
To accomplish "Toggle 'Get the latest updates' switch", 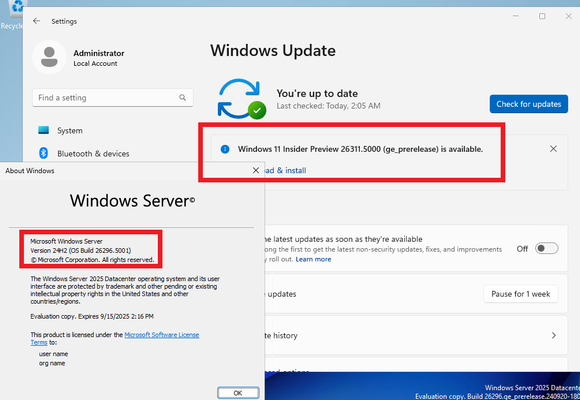I will pos(546,248).
